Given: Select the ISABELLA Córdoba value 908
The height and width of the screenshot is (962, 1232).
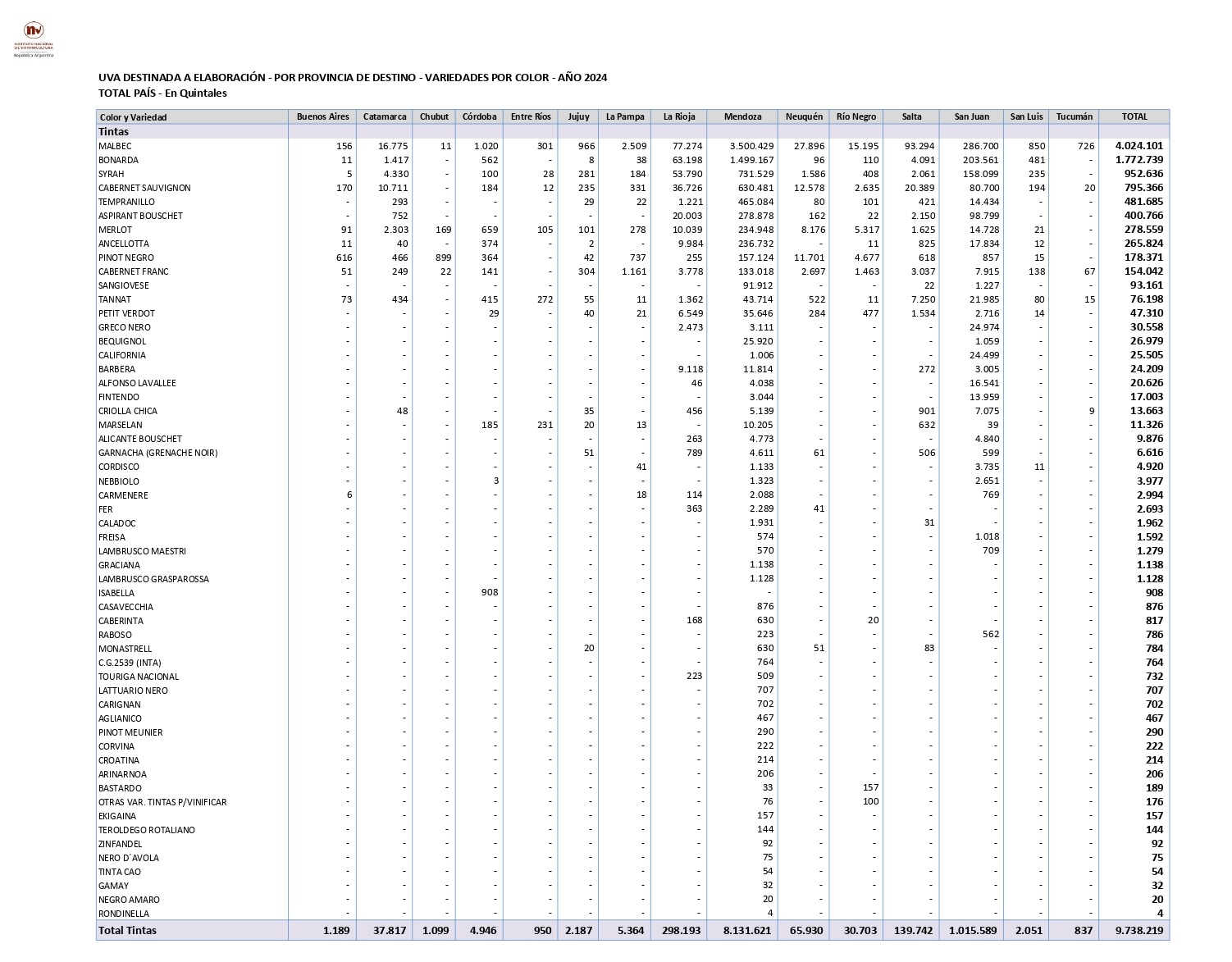Looking at the screenshot, I should [x=490, y=593].
